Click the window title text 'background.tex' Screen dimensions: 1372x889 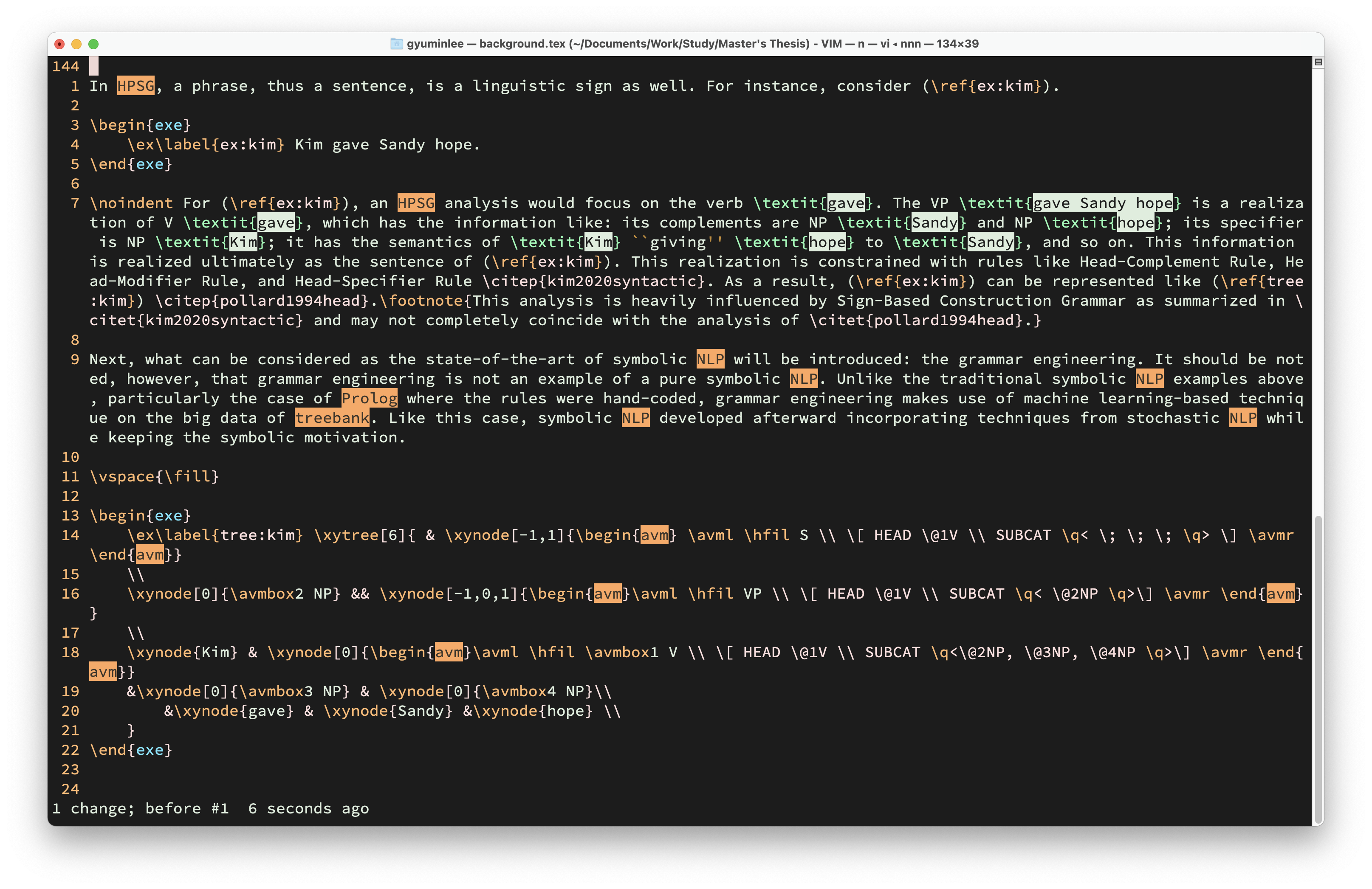(x=522, y=44)
